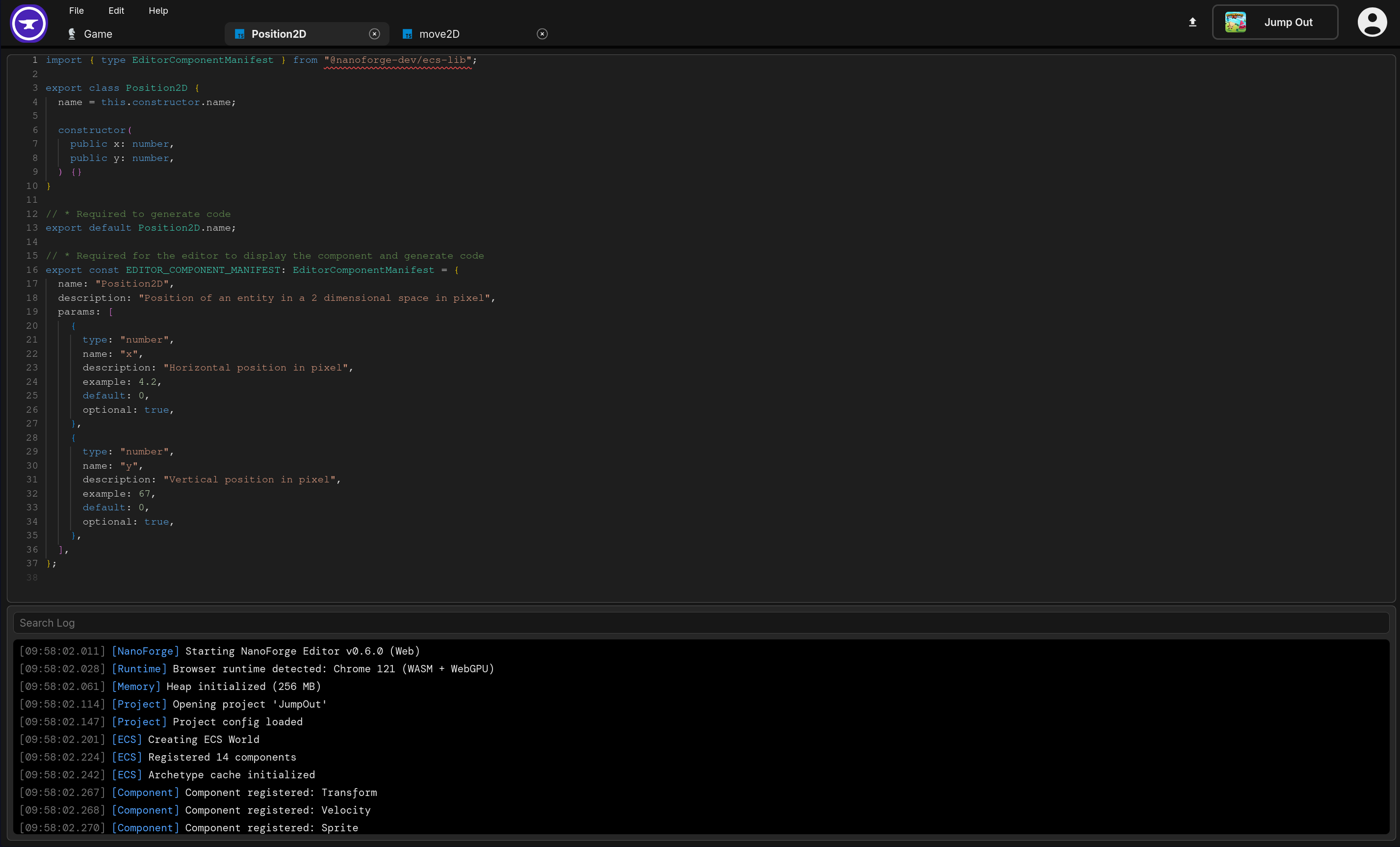Click the "params: [" line
Screen dimensions: 1400x847
tap(85, 312)
